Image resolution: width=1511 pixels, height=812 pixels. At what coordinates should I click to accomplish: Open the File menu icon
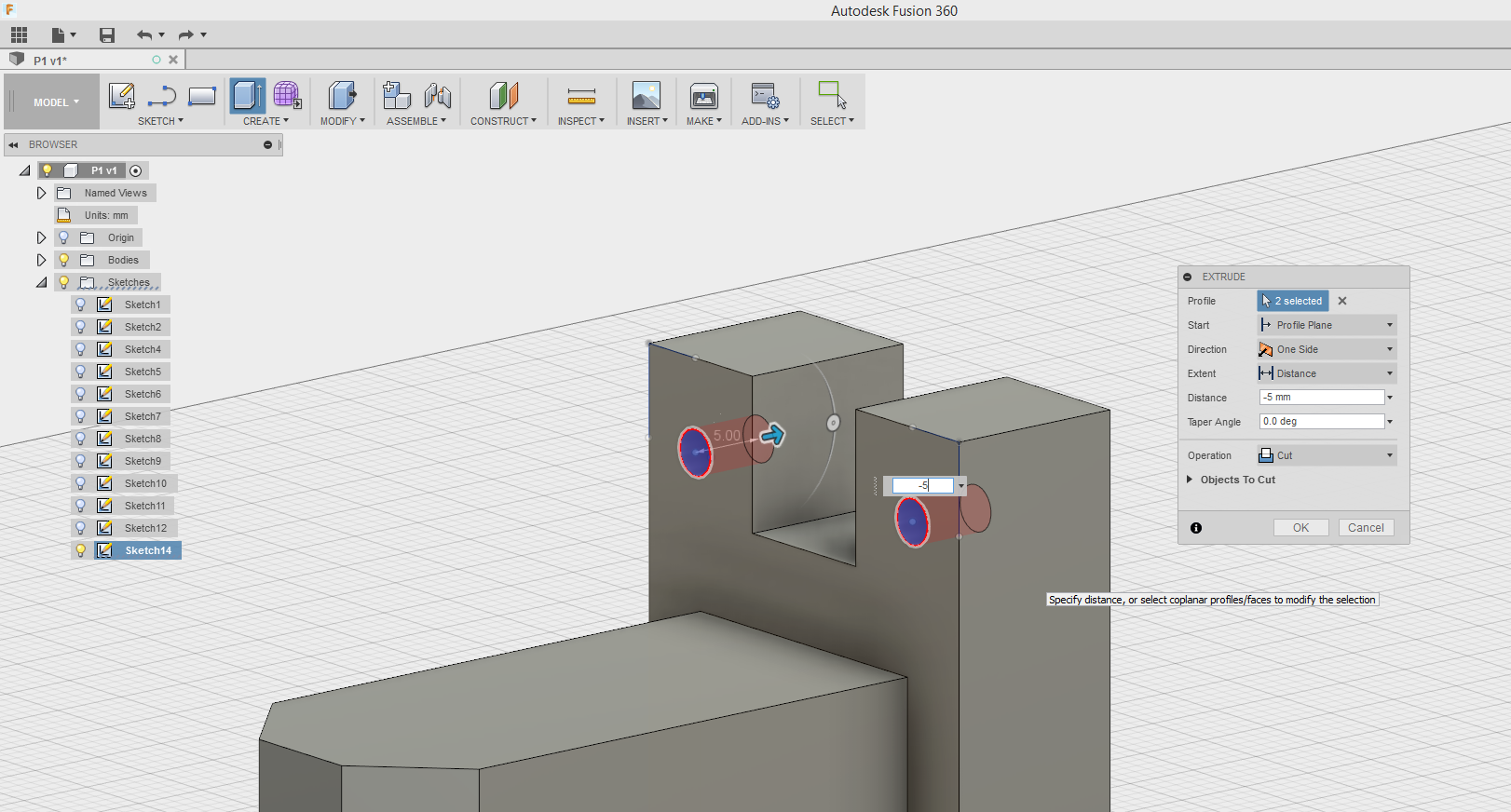pos(63,35)
